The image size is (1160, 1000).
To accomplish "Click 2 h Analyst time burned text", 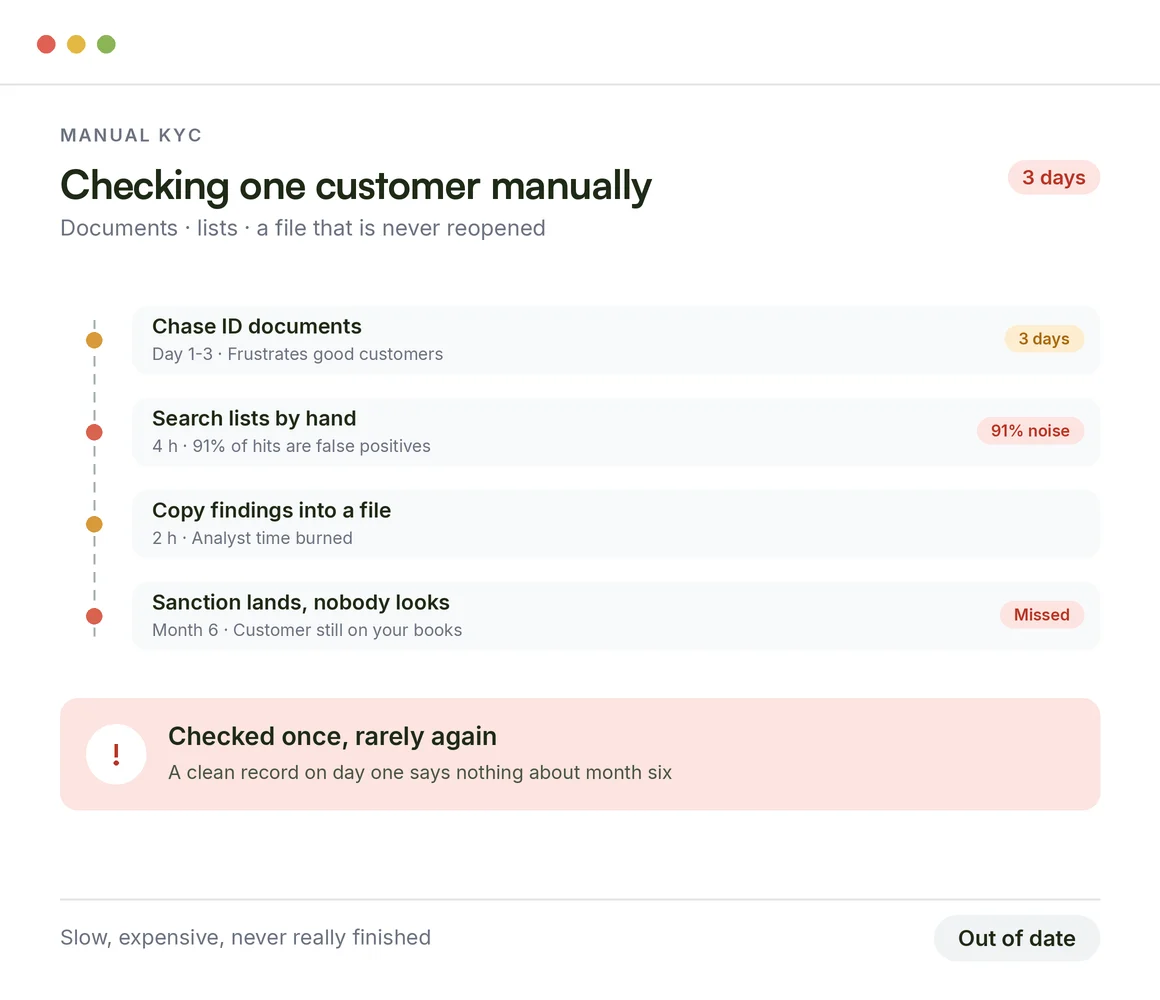I will point(252,538).
